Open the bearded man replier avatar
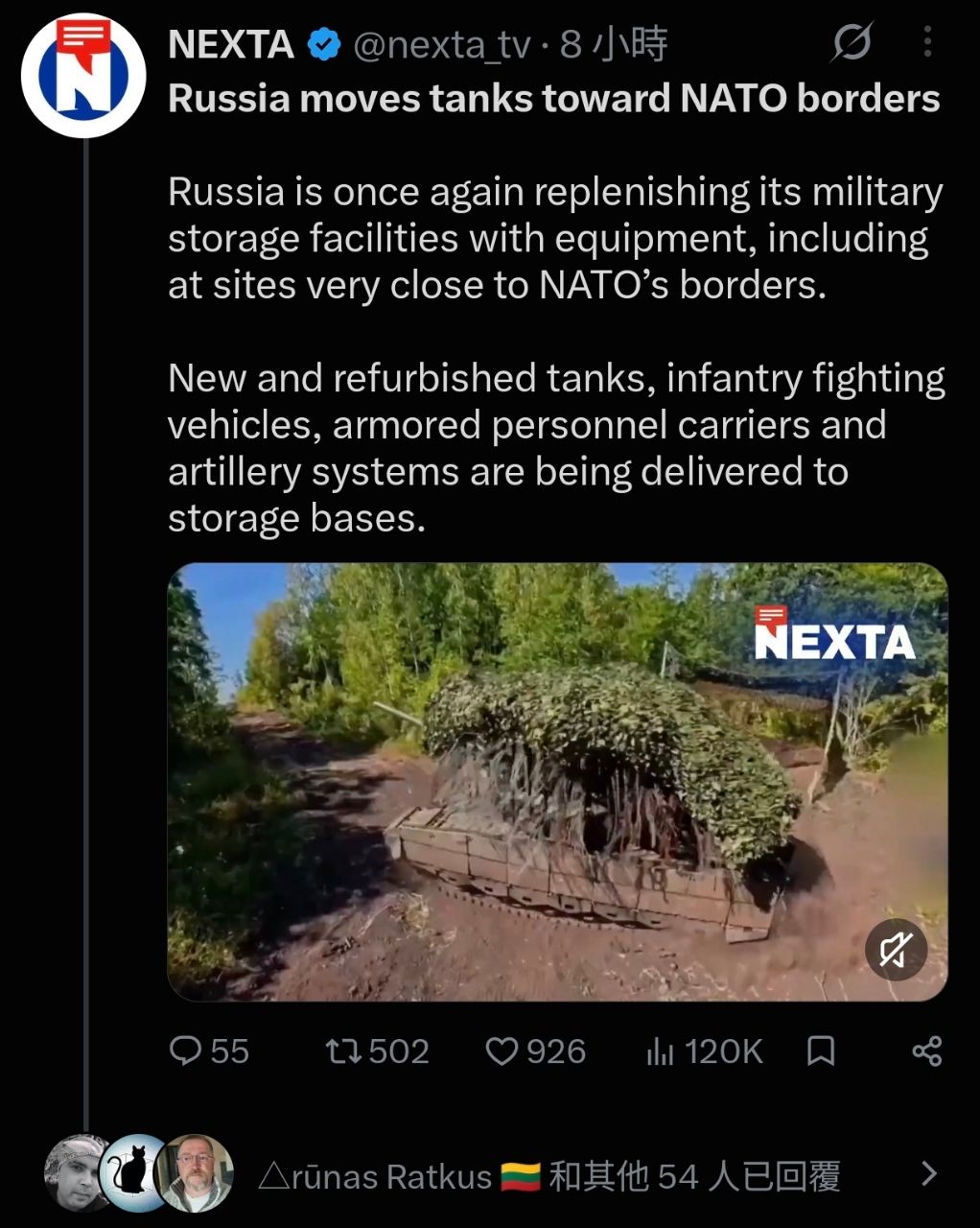The width and height of the screenshot is (980, 1228). point(197,1172)
